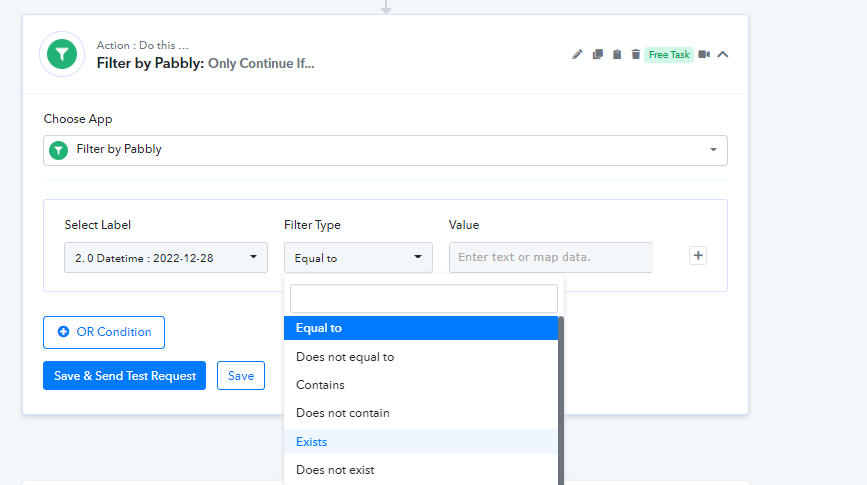
Task: Click the duplicate step copy icon
Action: click(x=597, y=54)
